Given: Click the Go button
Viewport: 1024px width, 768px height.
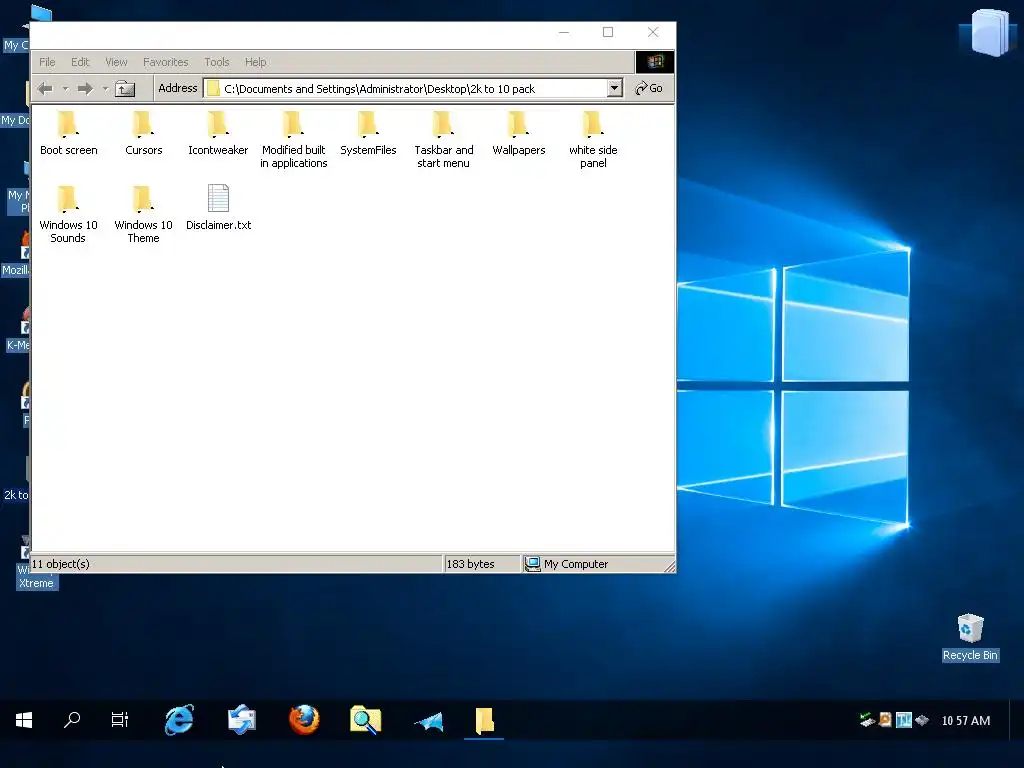Looking at the screenshot, I should click(649, 88).
